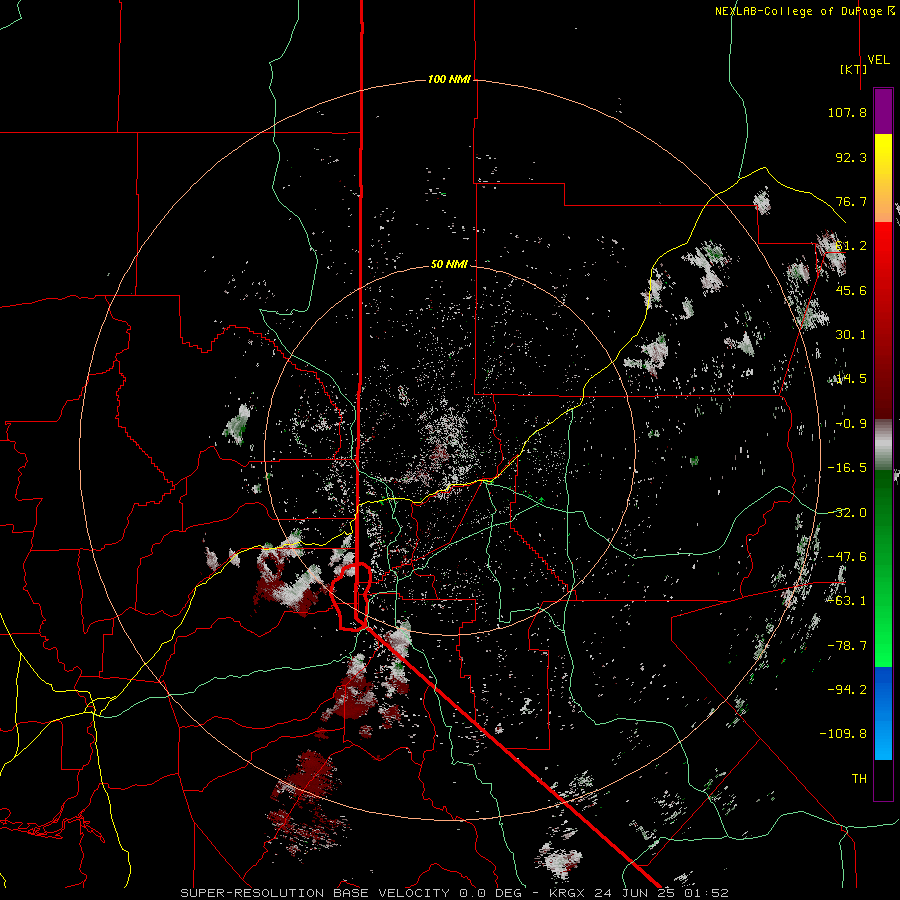Click the -32.0 velocity scale value
Viewport: 900px width, 900px height.
point(847,513)
